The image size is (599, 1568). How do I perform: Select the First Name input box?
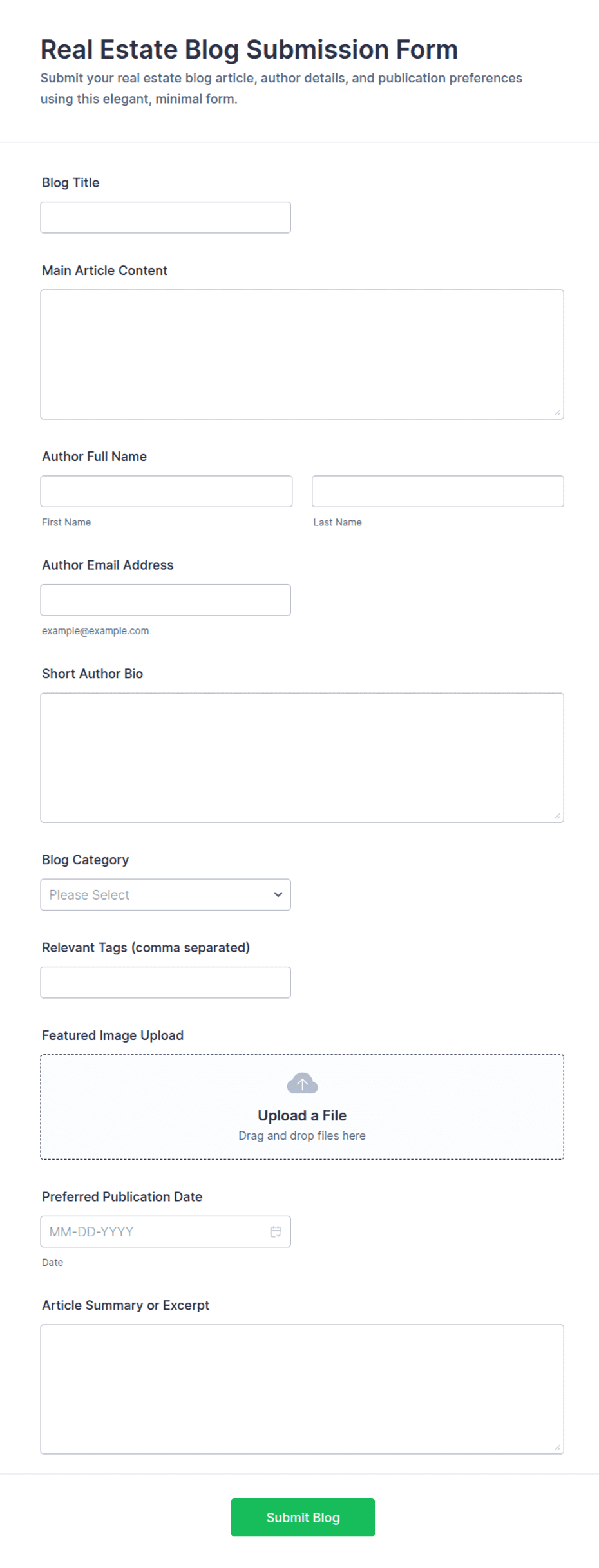166,491
